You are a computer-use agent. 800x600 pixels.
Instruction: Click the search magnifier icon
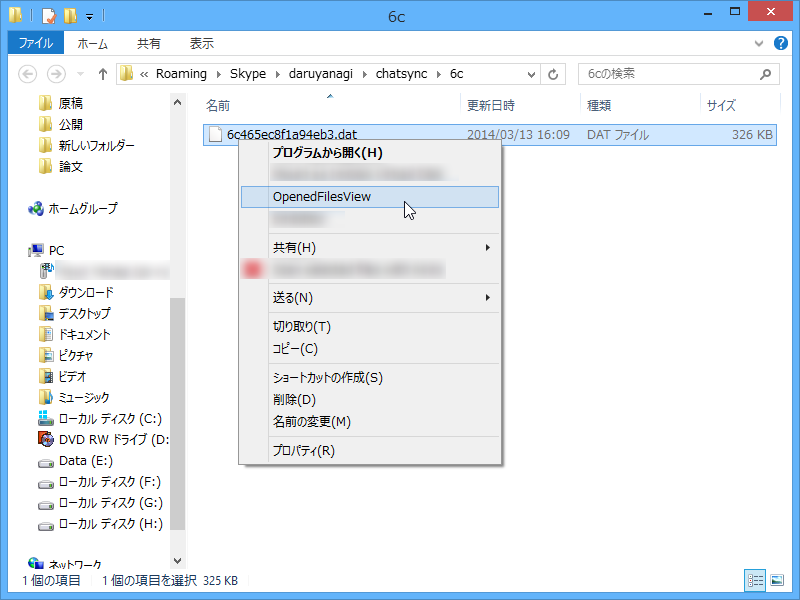pos(765,74)
